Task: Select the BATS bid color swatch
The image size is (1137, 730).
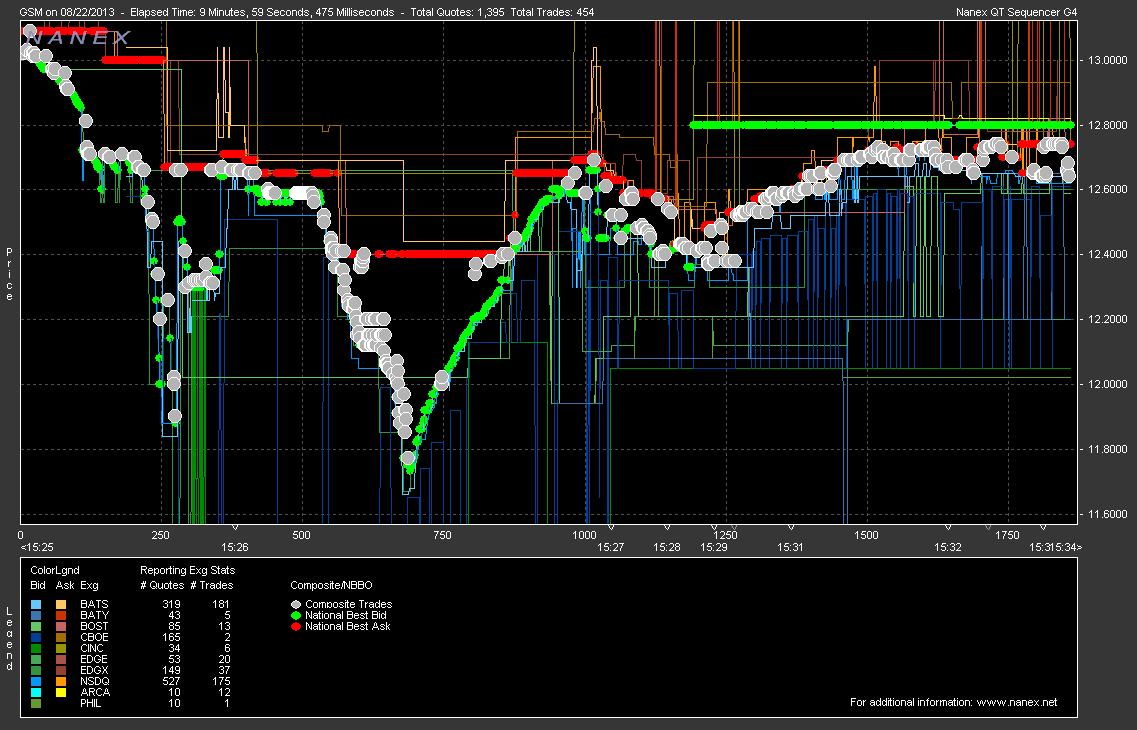Action: [37, 604]
